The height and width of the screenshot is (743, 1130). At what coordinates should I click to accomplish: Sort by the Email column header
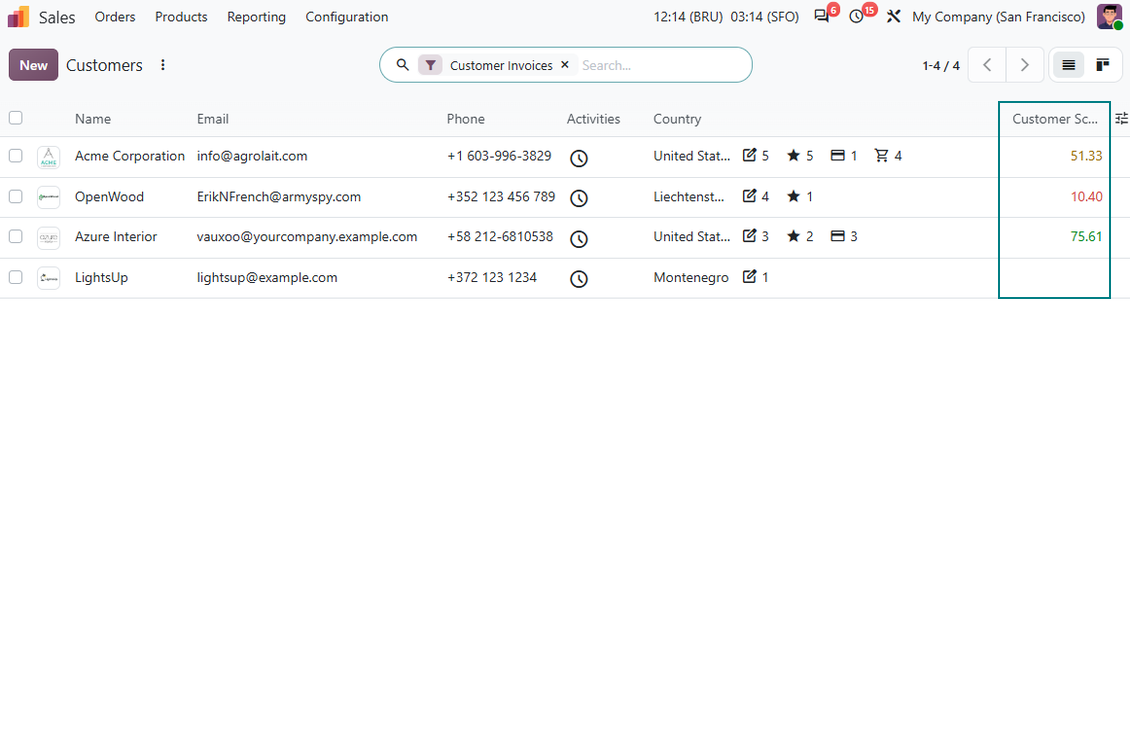213,119
